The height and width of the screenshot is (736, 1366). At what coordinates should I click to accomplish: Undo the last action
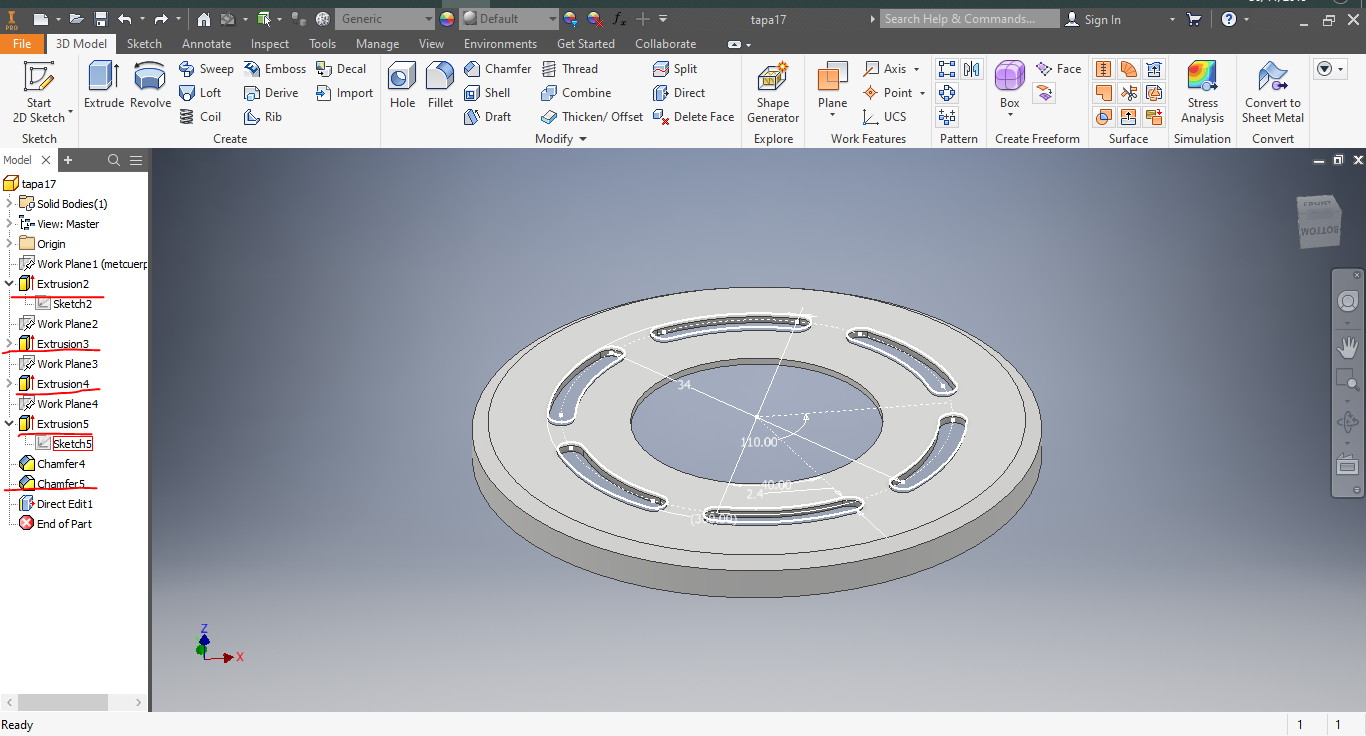(125, 19)
